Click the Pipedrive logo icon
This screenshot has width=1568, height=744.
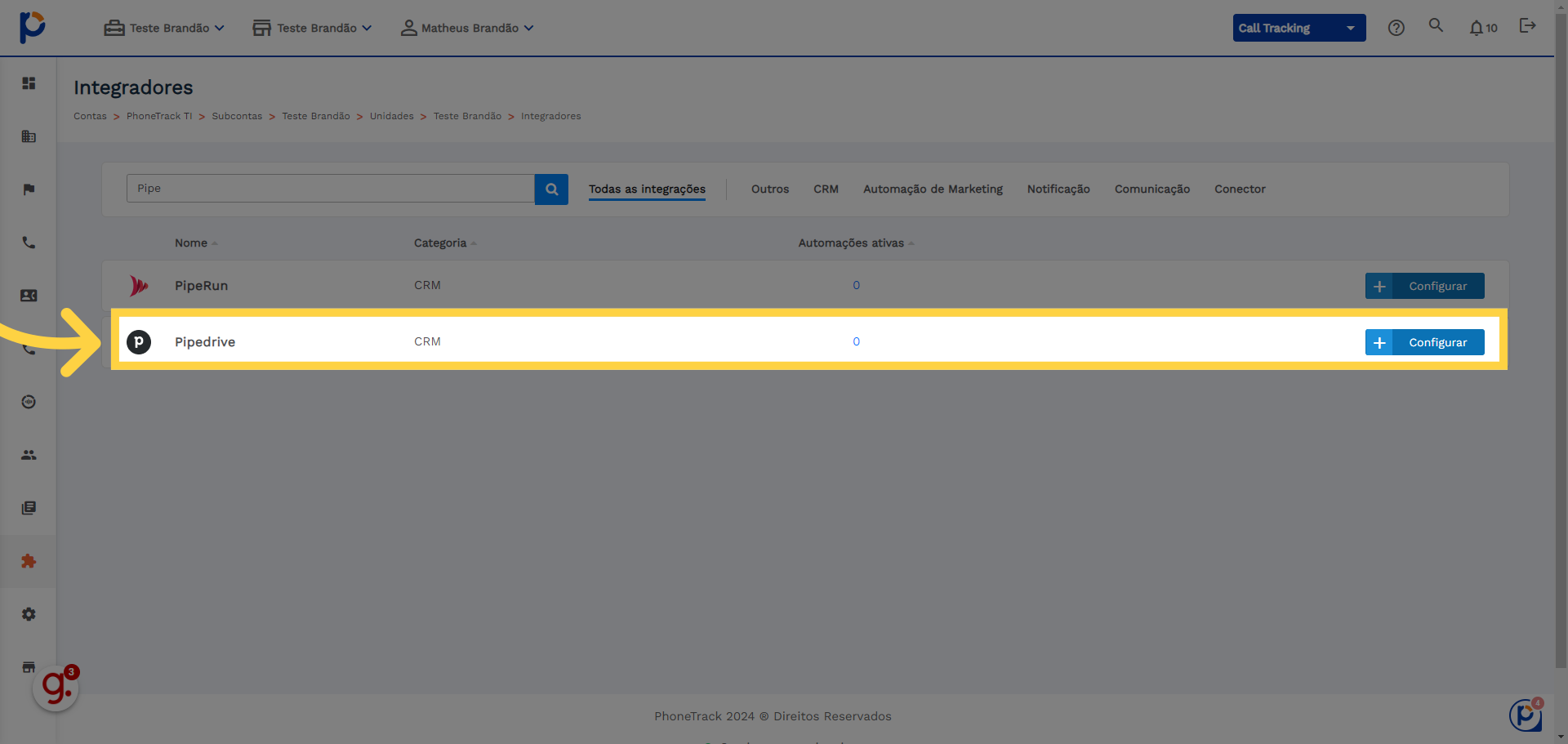pos(139,341)
